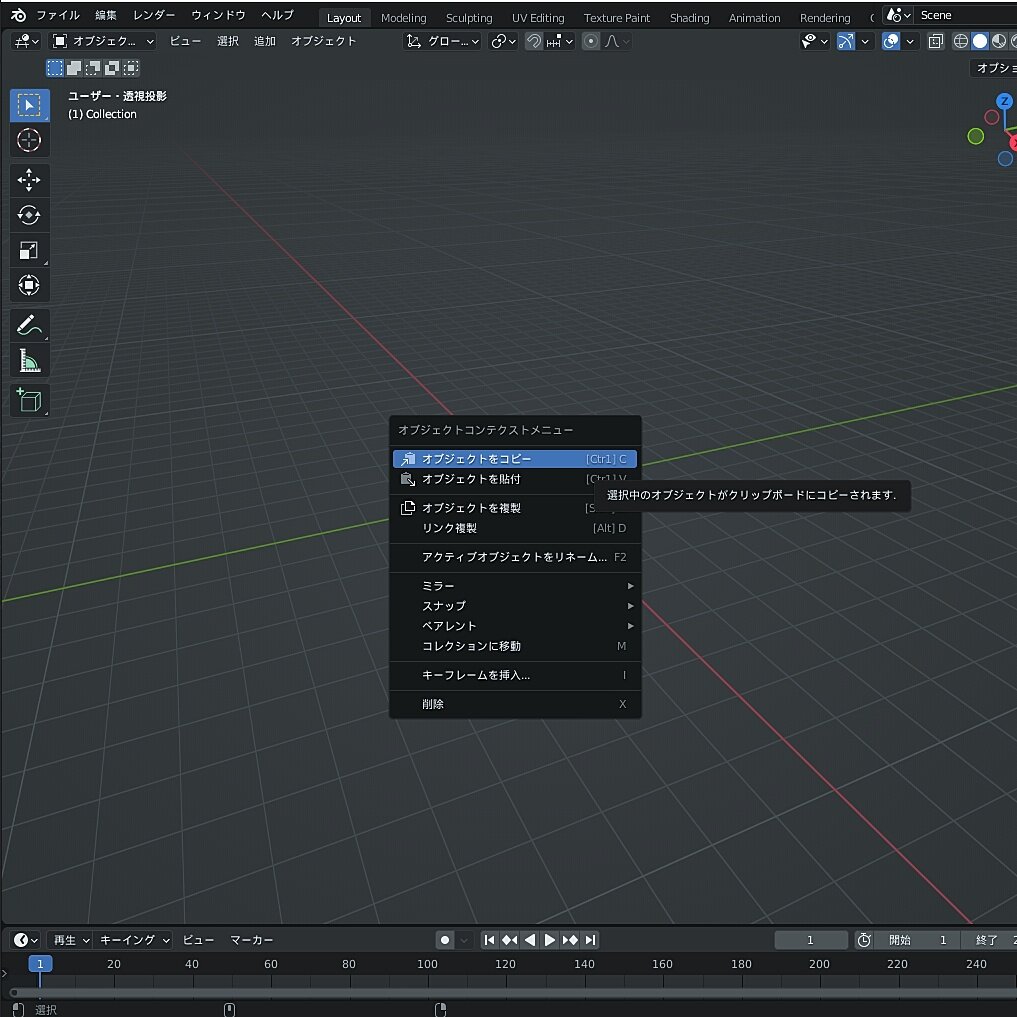The image size is (1017, 1017).
Task: Switch to solid viewport shading
Action: [x=980, y=42]
